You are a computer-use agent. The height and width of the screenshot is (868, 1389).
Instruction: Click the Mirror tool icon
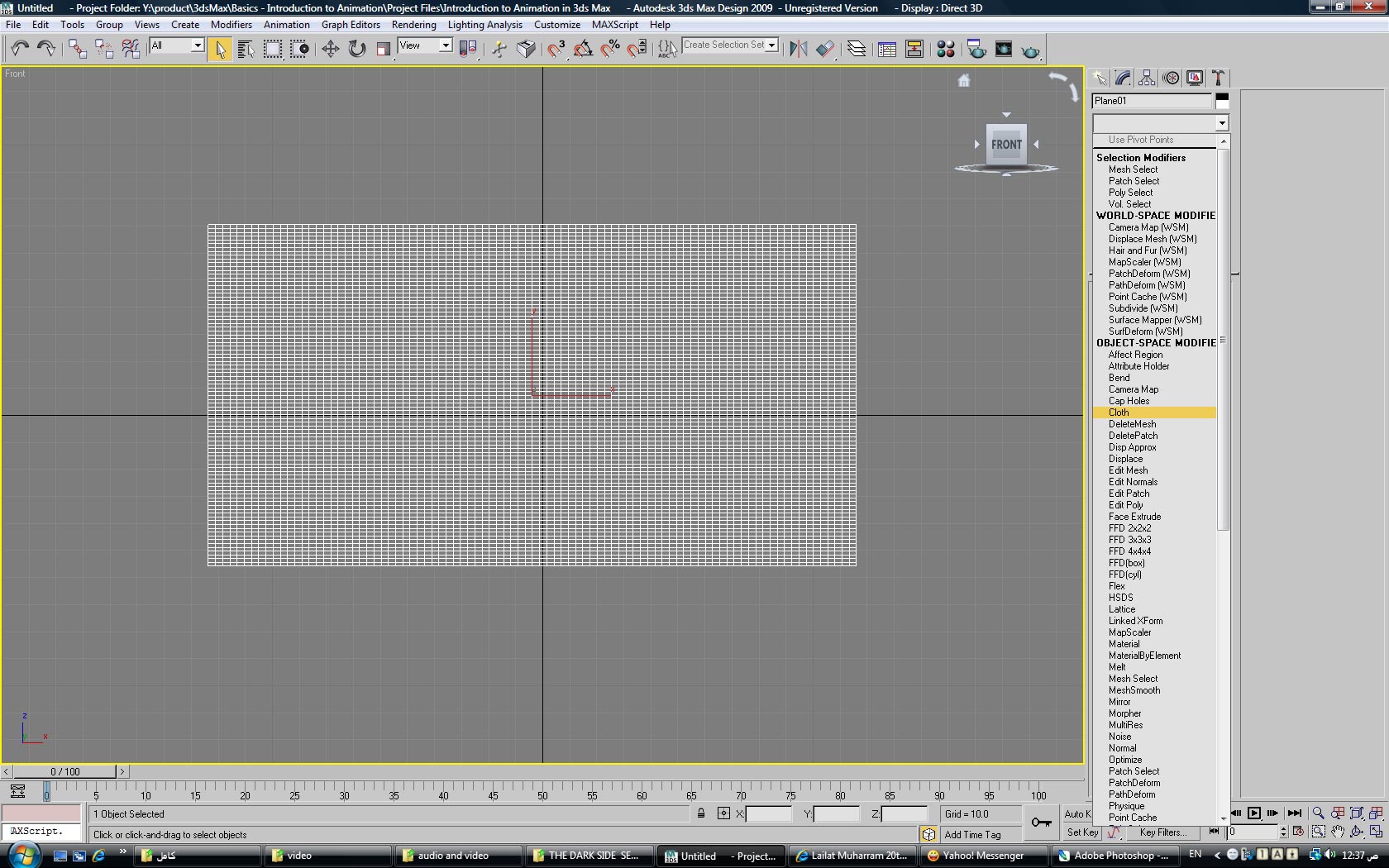pyautogui.click(x=798, y=49)
